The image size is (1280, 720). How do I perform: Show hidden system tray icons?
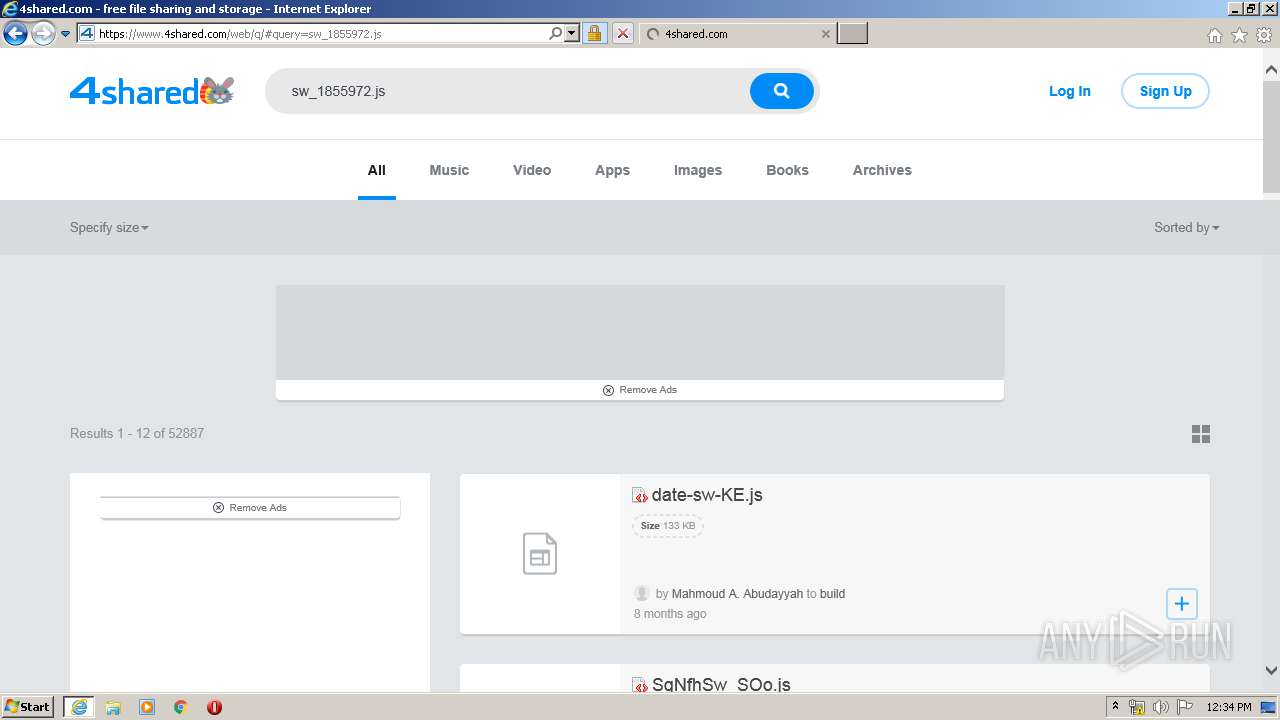click(x=1115, y=707)
